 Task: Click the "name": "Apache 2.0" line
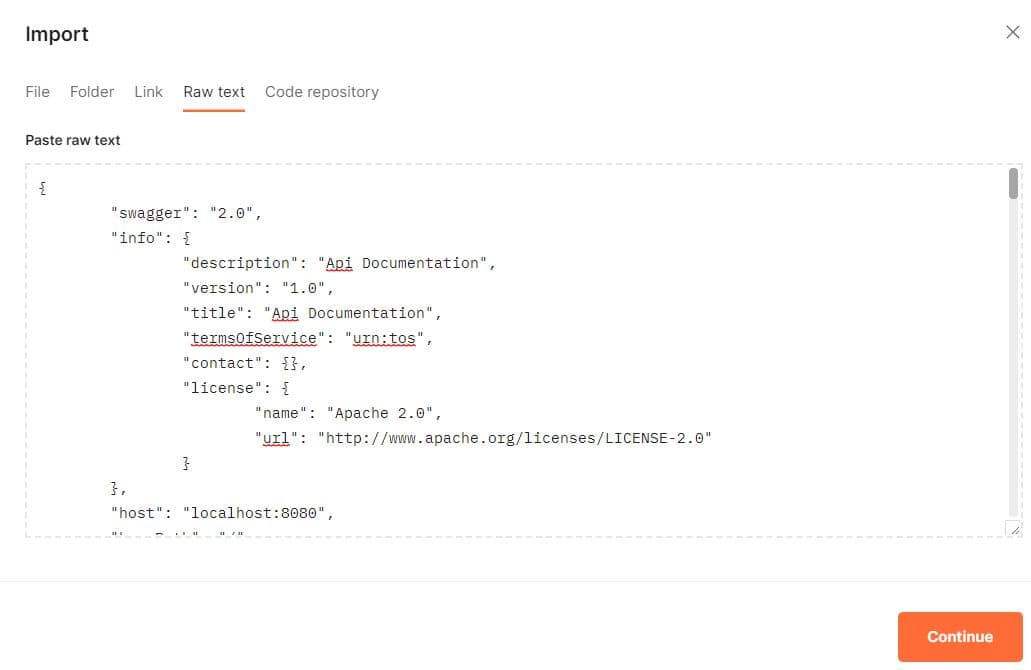347,413
